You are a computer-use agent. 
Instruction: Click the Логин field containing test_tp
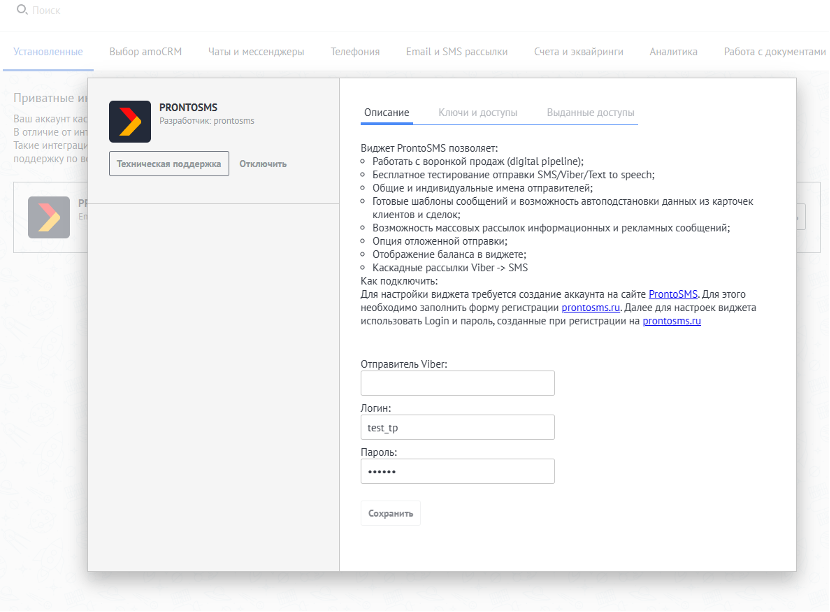pos(457,427)
